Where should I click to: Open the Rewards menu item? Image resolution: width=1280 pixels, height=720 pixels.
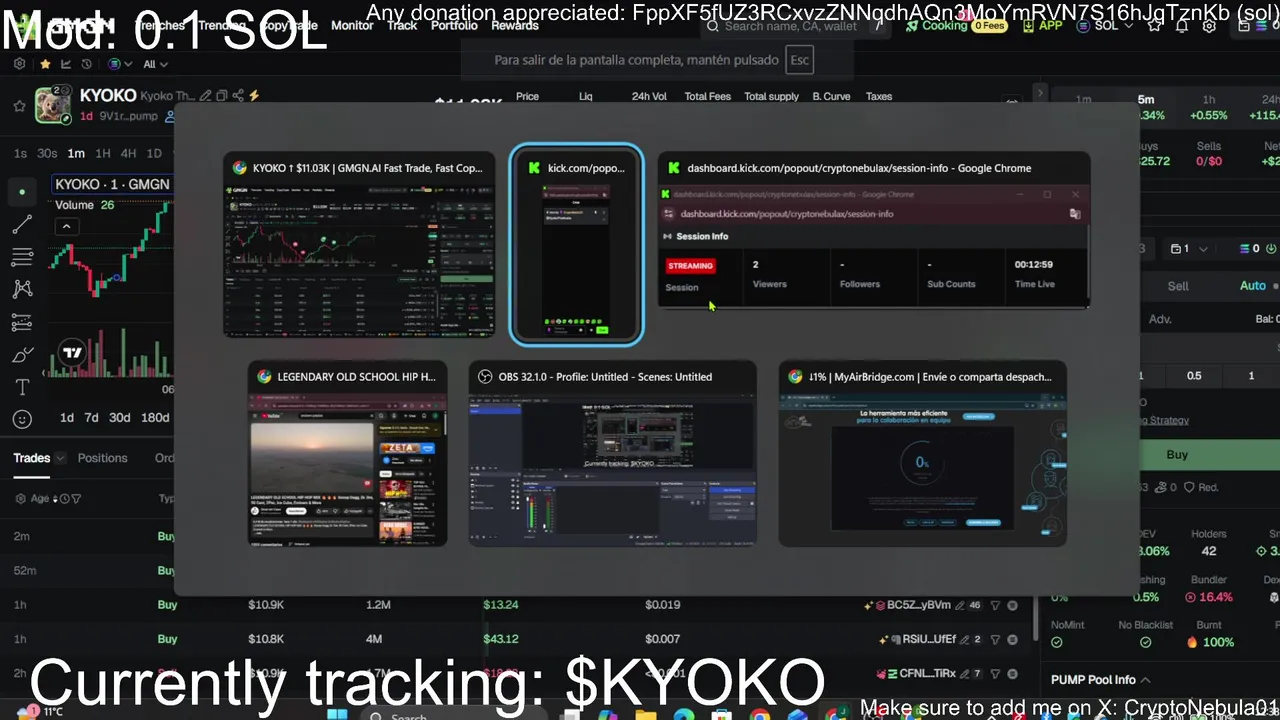[515, 25]
